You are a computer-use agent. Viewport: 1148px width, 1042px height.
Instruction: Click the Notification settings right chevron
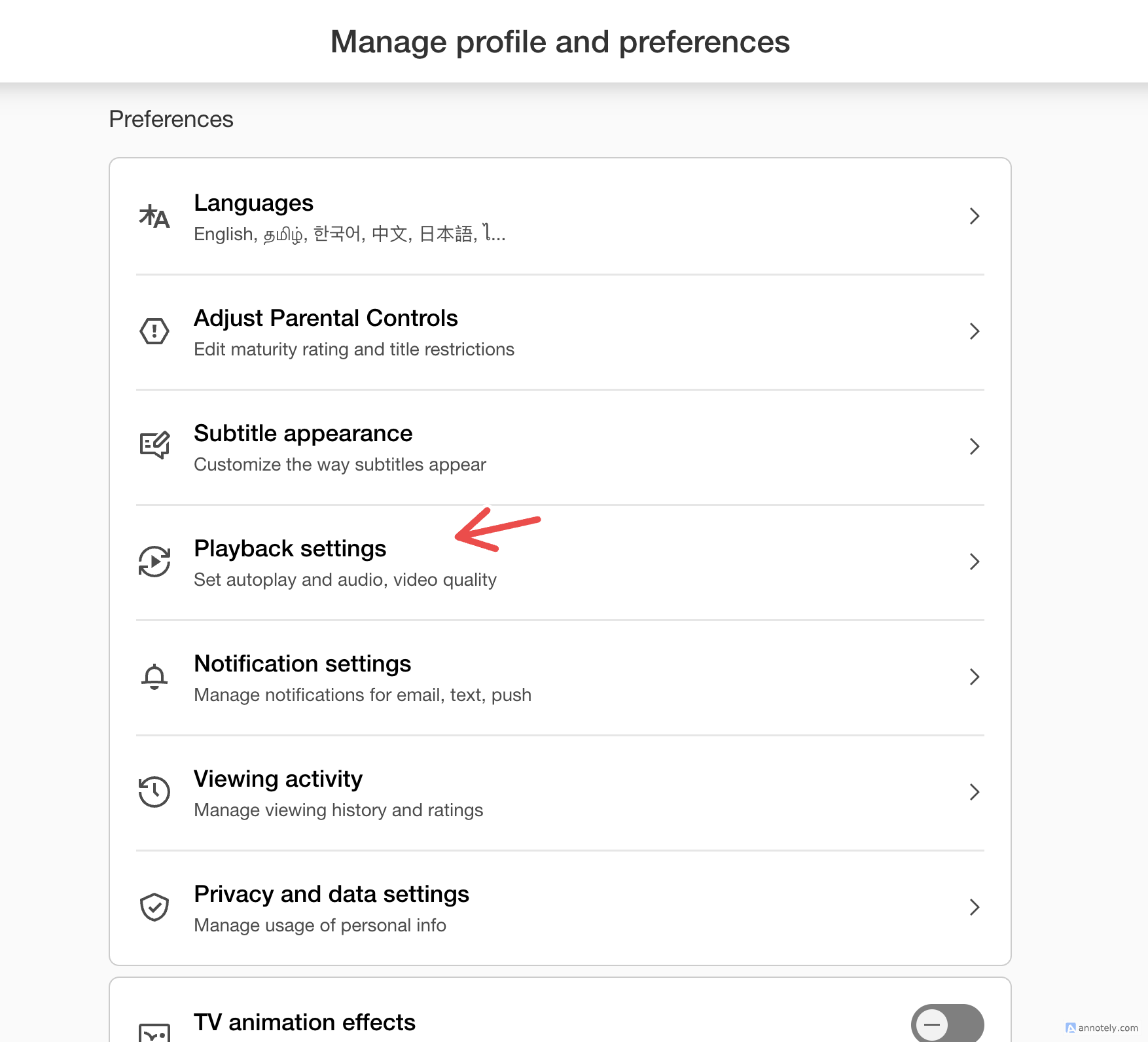(x=974, y=677)
